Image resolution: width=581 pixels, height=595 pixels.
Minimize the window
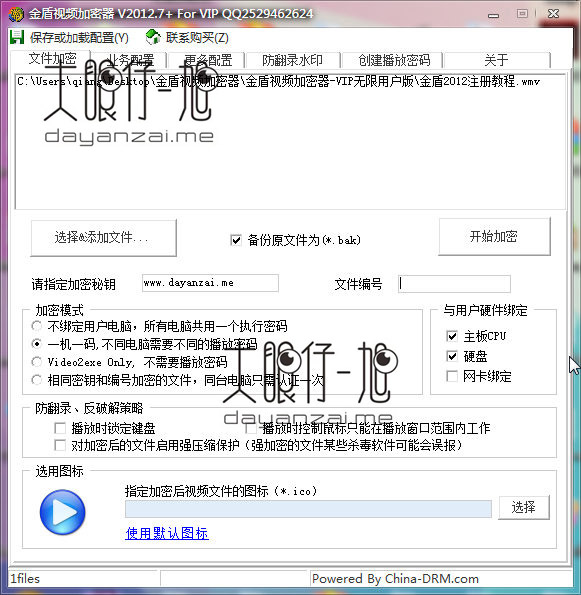[493, 15]
